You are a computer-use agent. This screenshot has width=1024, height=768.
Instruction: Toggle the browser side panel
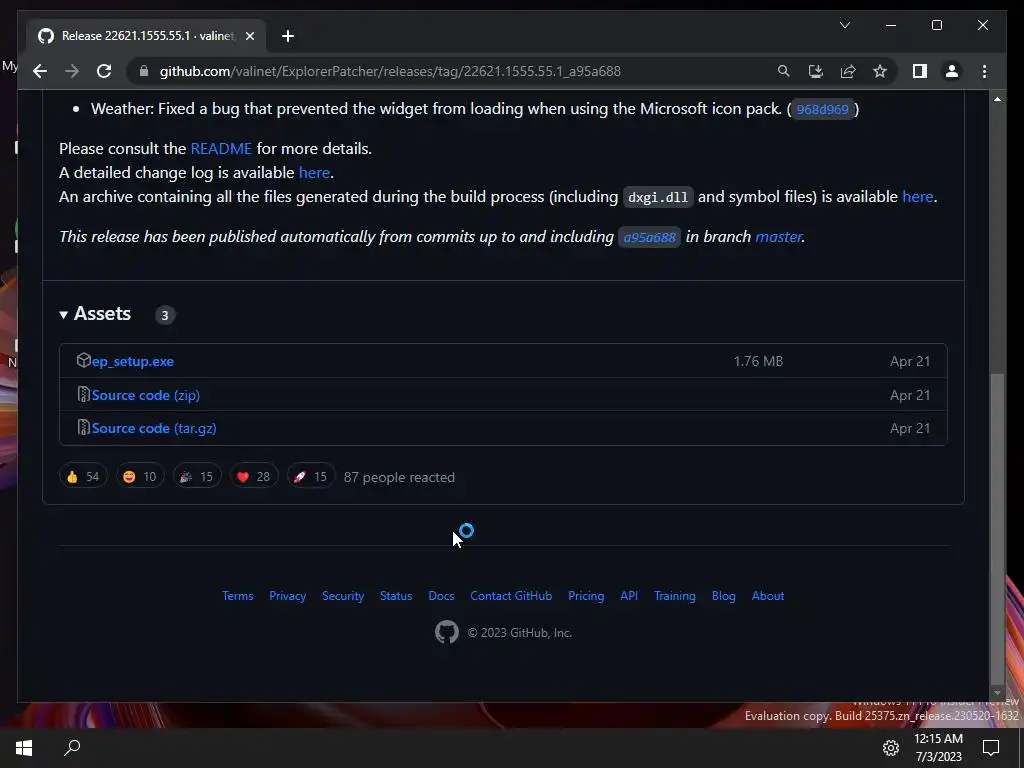click(920, 71)
